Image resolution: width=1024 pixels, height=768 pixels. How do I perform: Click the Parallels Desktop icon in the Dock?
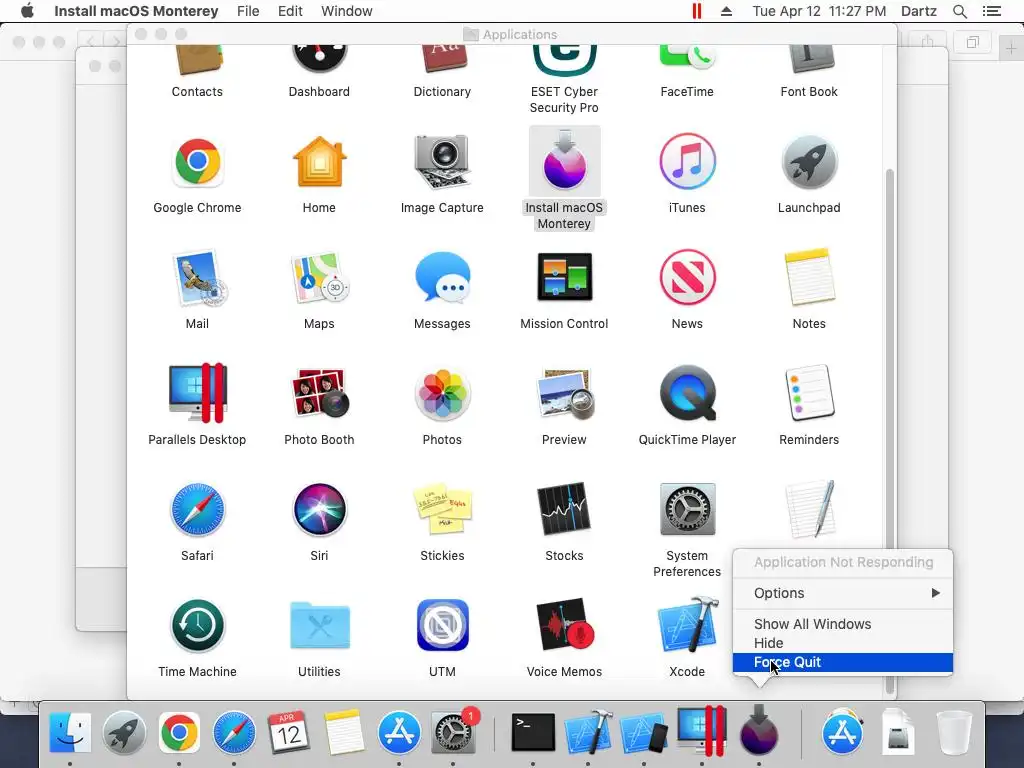click(702, 731)
